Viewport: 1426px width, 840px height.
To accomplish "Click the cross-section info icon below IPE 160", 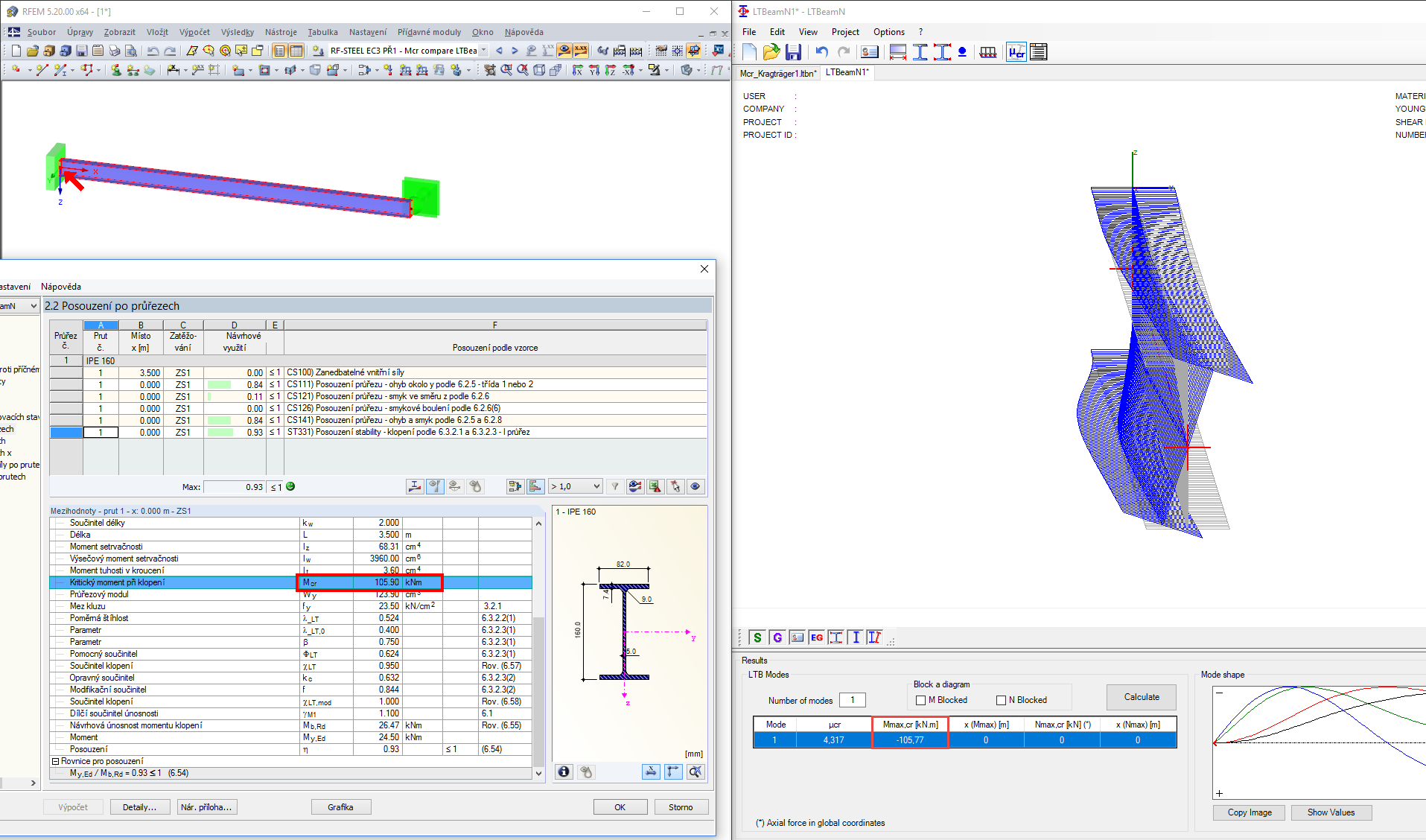I will (564, 771).
